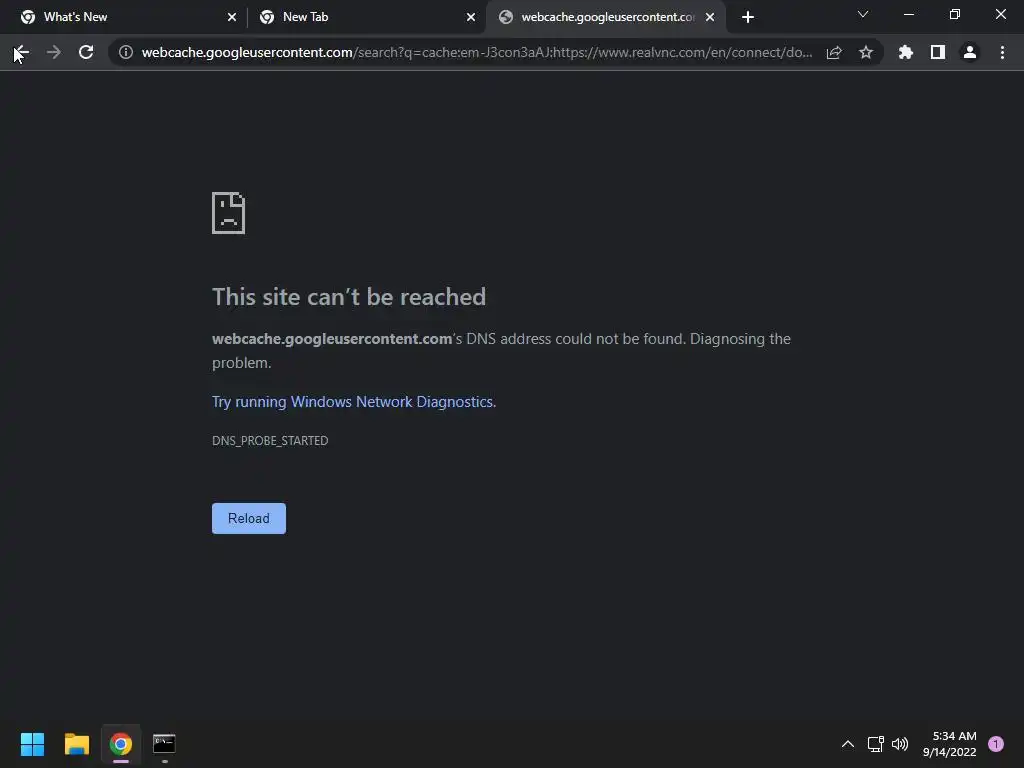This screenshot has width=1024, height=768.
Task: Click the blue Reload button
Action: pyautogui.click(x=249, y=519)
